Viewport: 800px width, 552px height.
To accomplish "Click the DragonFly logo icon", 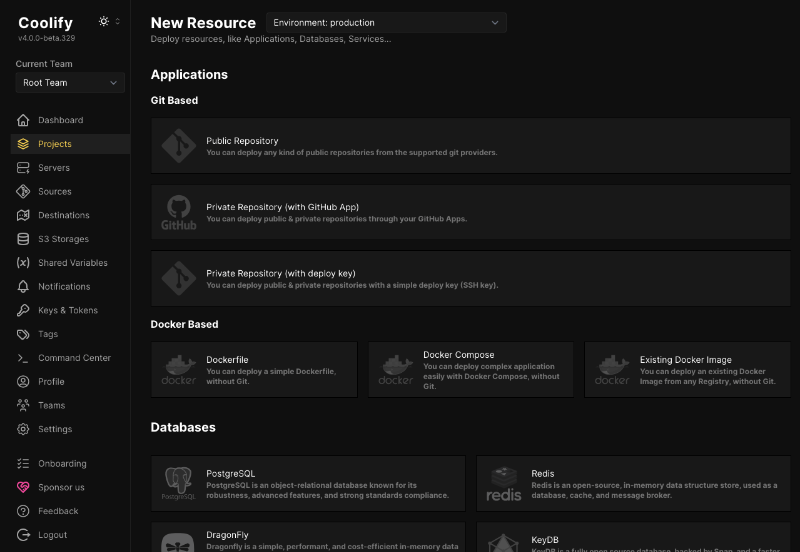I will (x=178, y=542).
